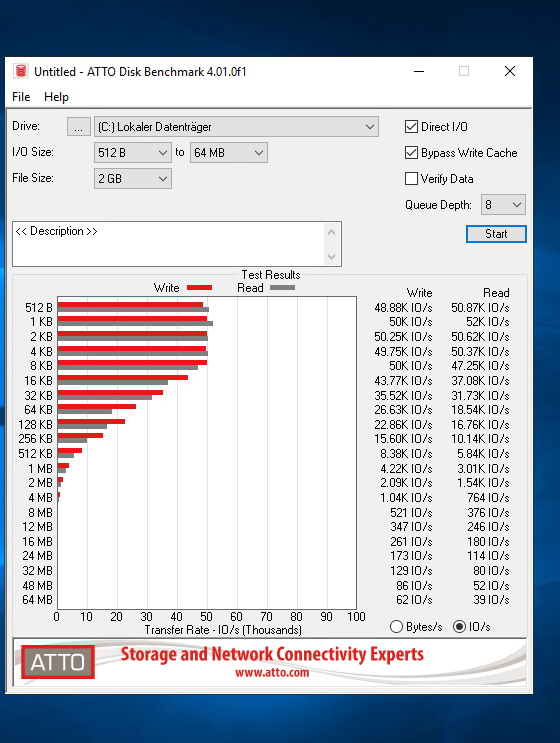Open the Help menu
Viewport: 560px width, 743px height.
(x=56, y=97)
